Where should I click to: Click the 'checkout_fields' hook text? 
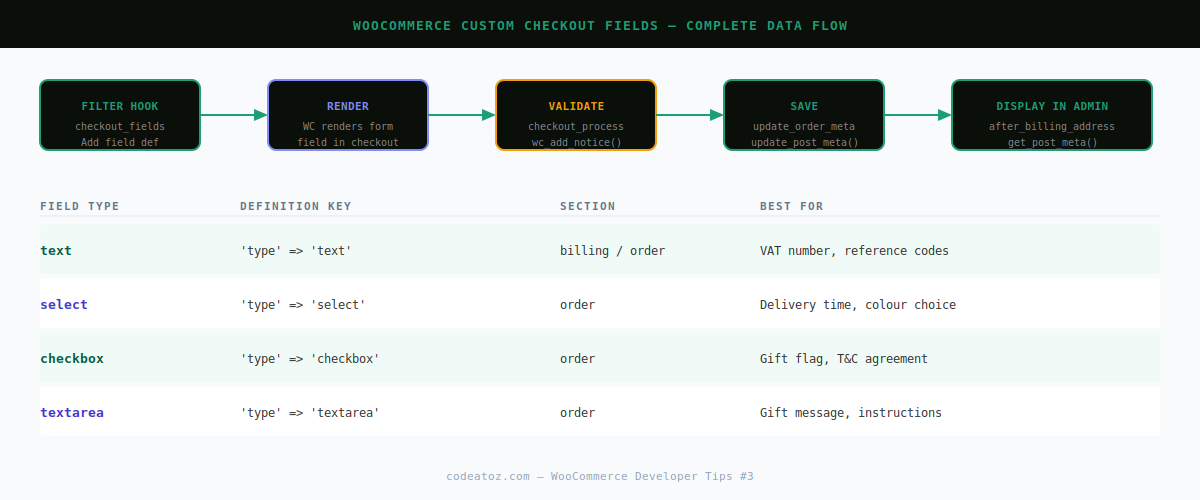pyautogui.click(x=120, y=126)
